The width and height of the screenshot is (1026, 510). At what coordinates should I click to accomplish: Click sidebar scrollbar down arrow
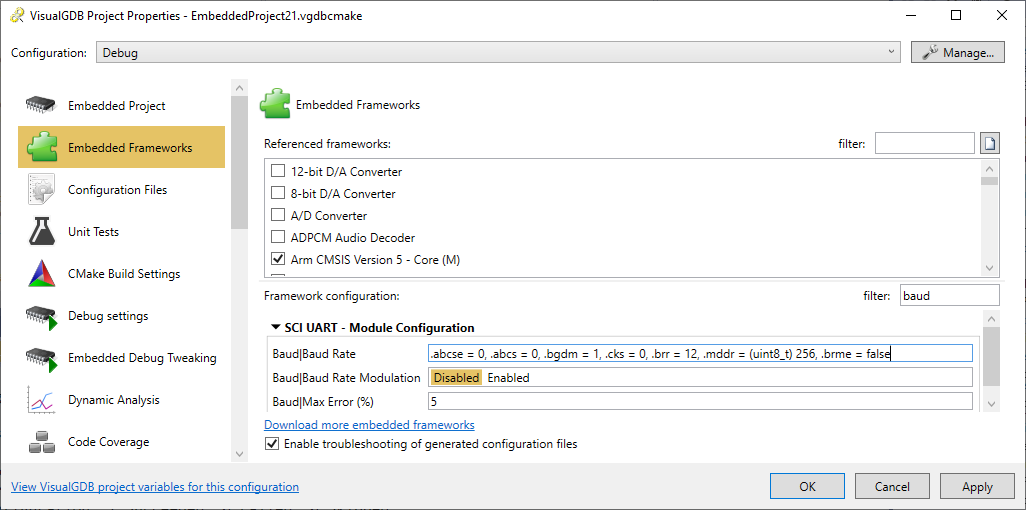pyautogui.click(x=239, y=454)
